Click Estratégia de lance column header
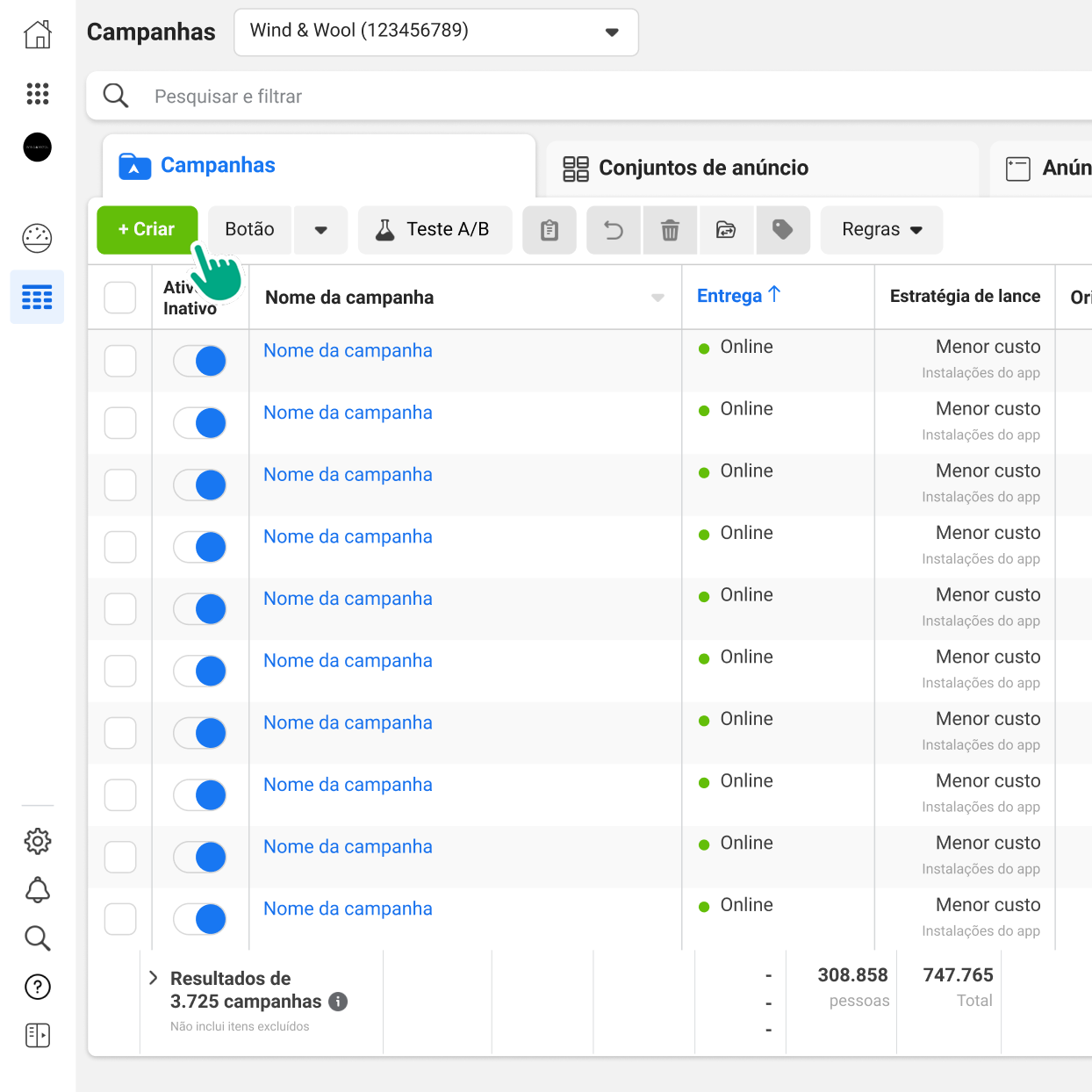This screenshot has height=1092, width=1092. click(965, 296)
